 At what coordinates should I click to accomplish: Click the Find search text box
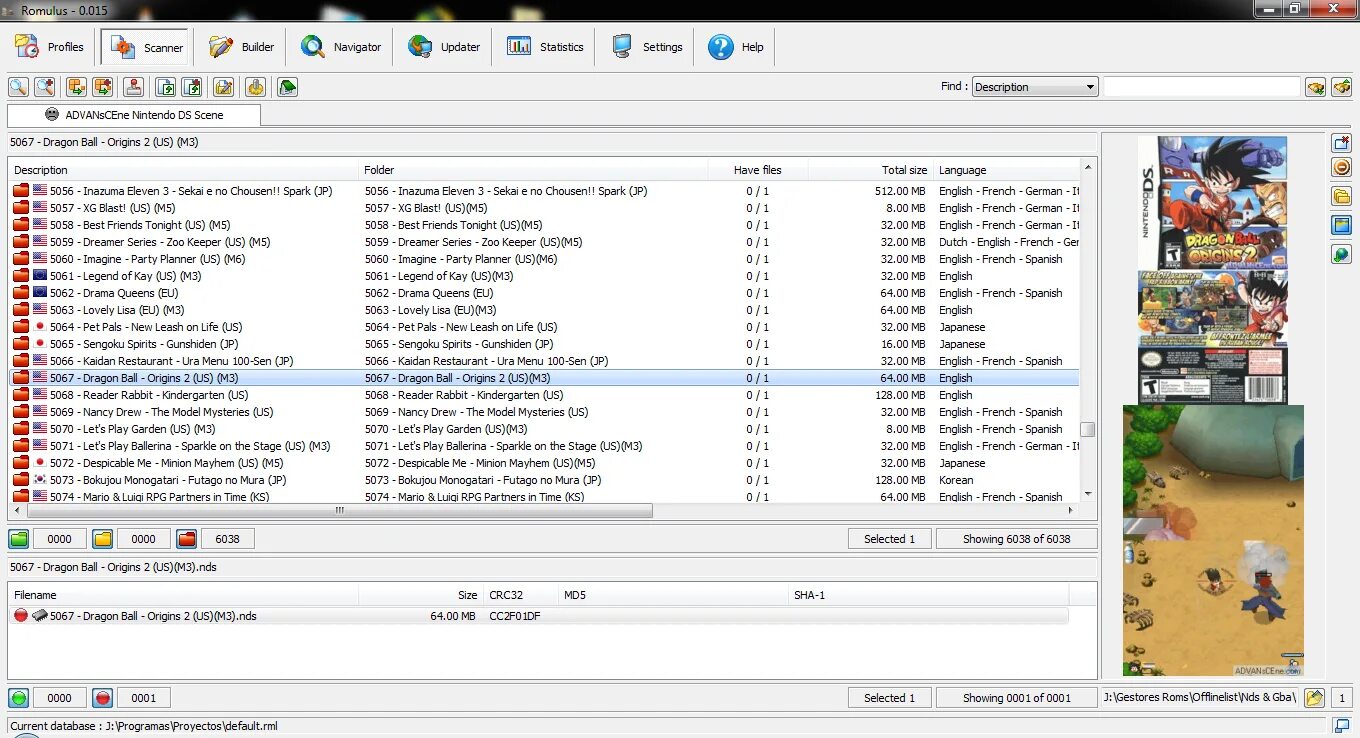pos(1201,87)
